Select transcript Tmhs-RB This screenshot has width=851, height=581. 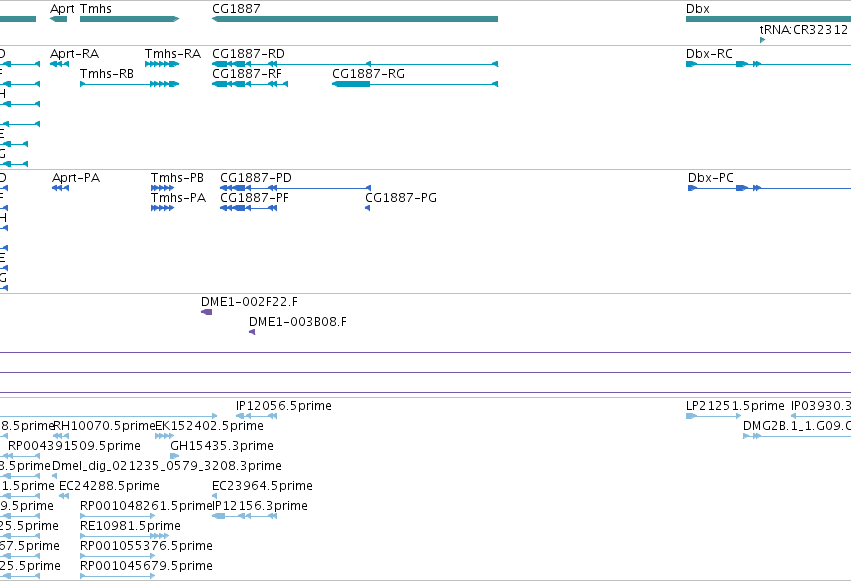pos(107,74)
